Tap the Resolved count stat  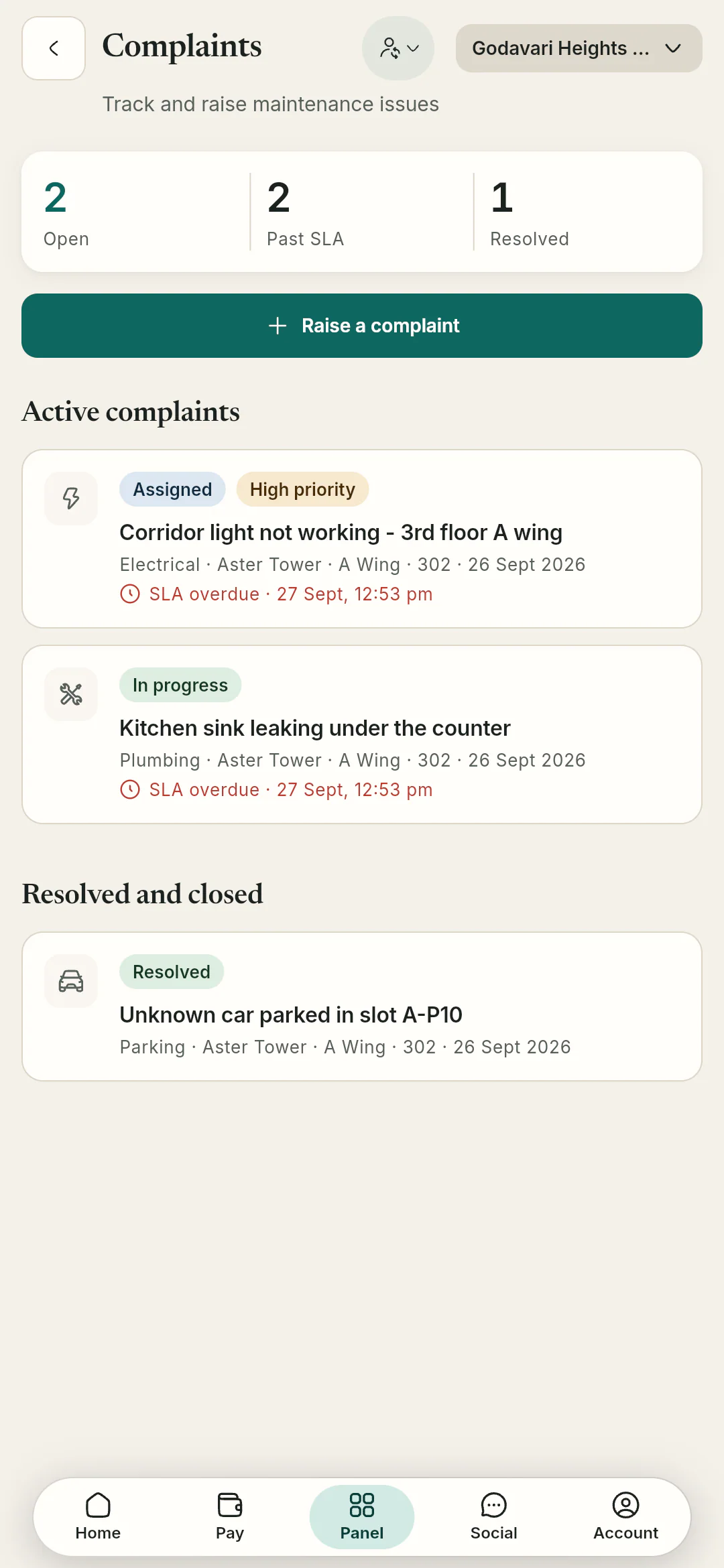(529, 212)
